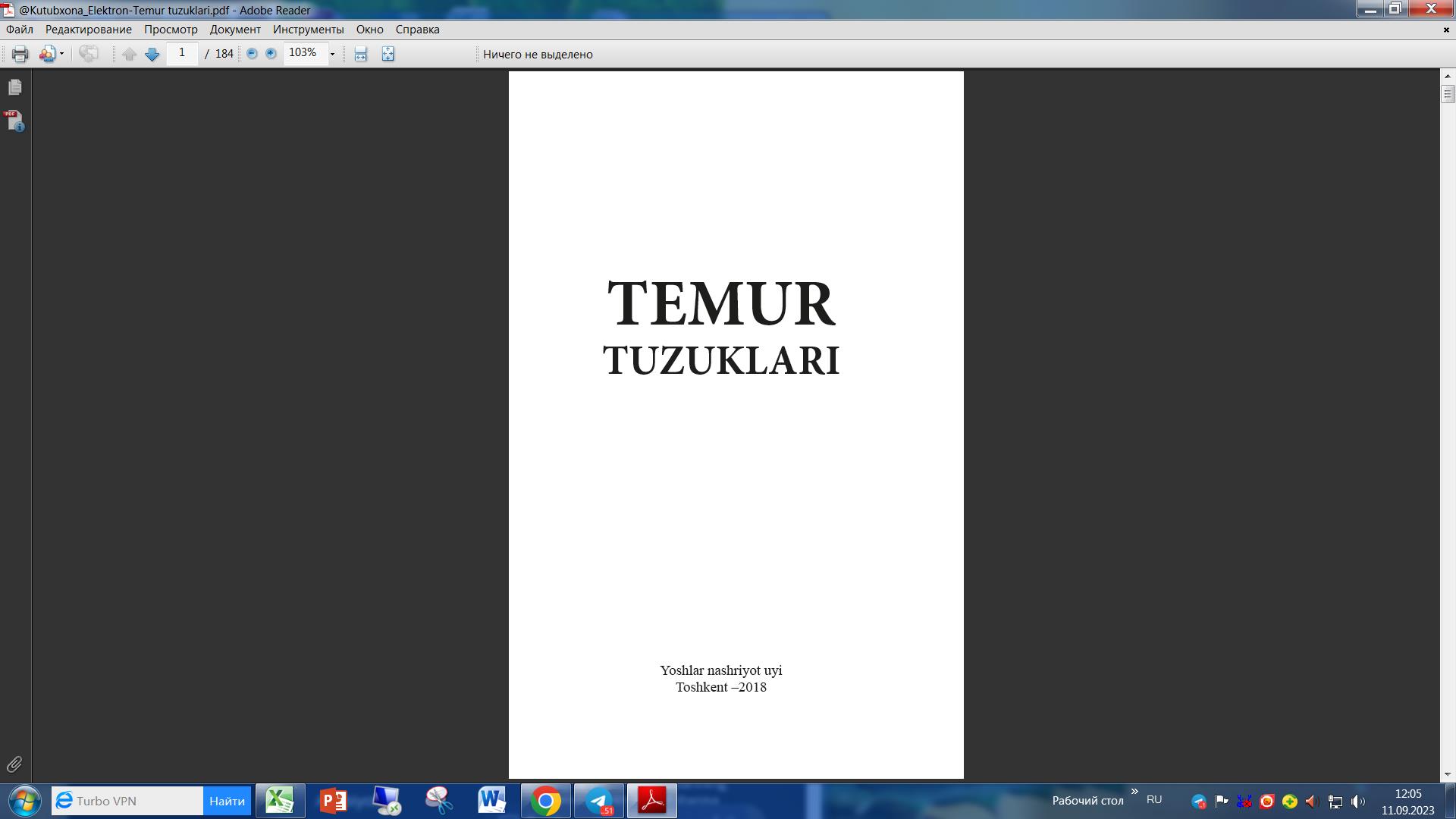Click inside the page number field

tap(182, 53)
